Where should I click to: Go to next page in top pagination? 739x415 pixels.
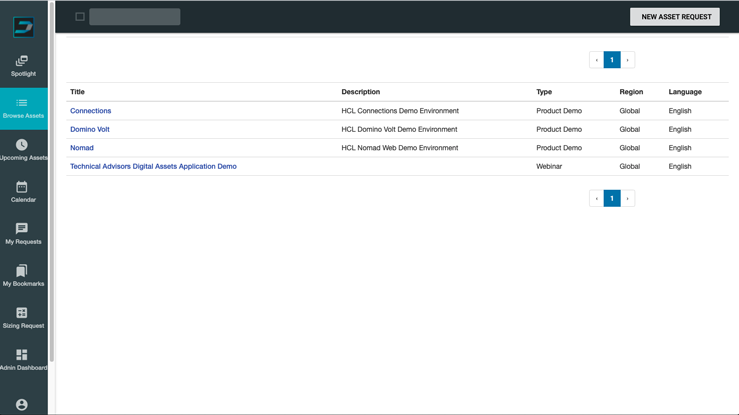pos(627,60)
